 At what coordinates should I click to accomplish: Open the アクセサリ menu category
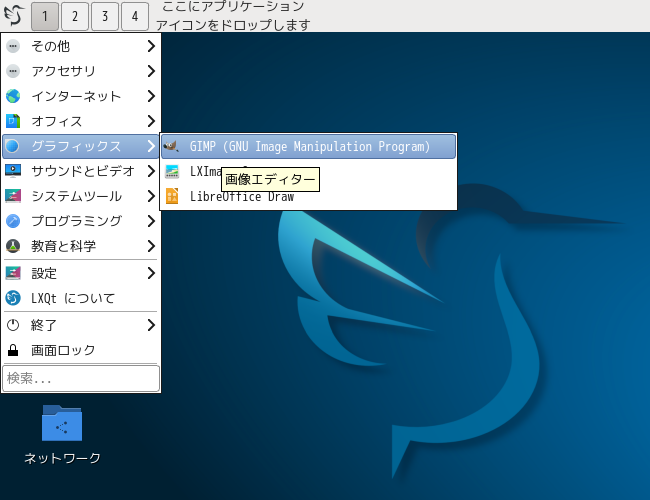tap(81, 71)
